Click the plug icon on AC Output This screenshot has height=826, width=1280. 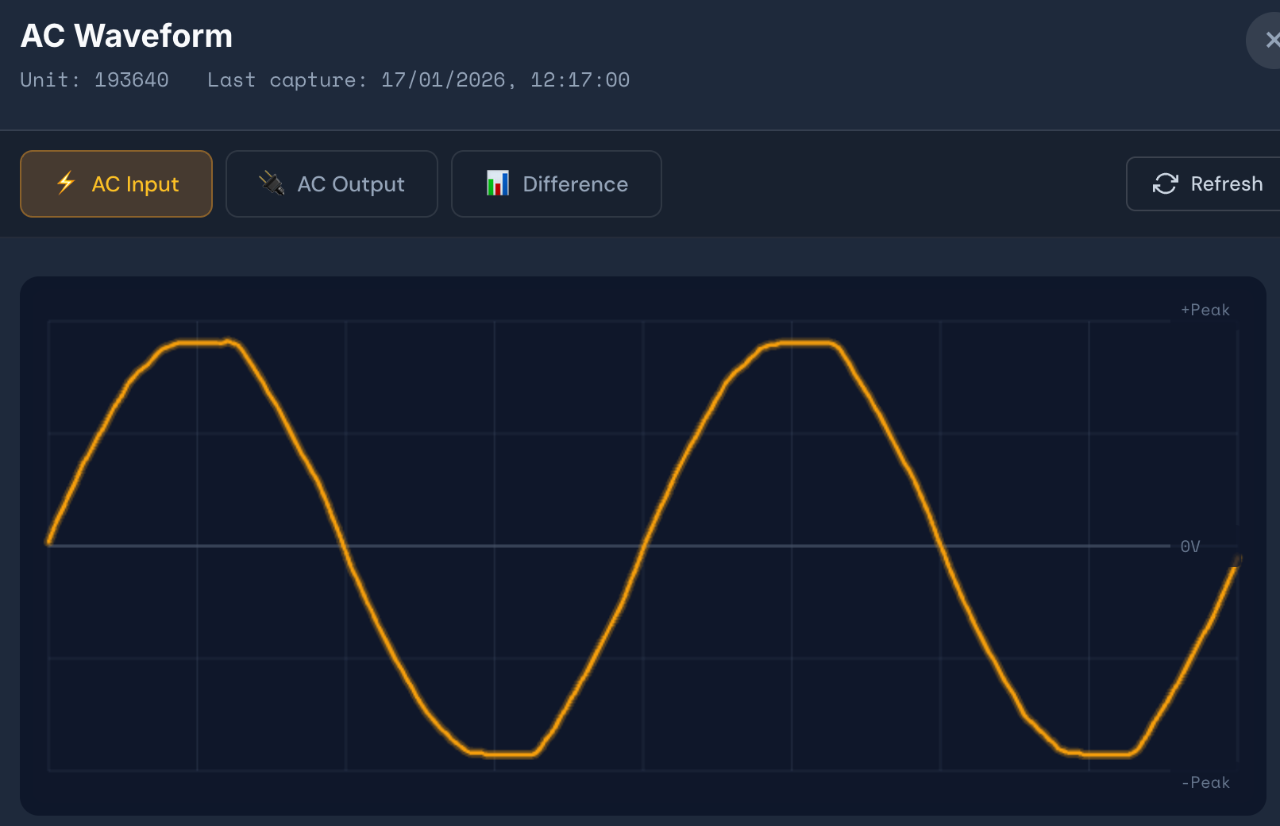coord(271,183)
